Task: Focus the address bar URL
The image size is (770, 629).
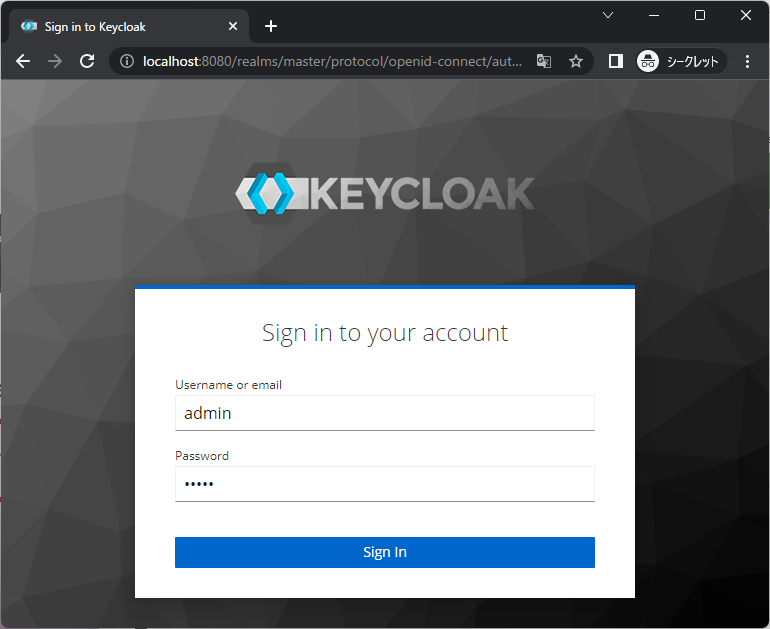Action: click(x=330, y=61)
